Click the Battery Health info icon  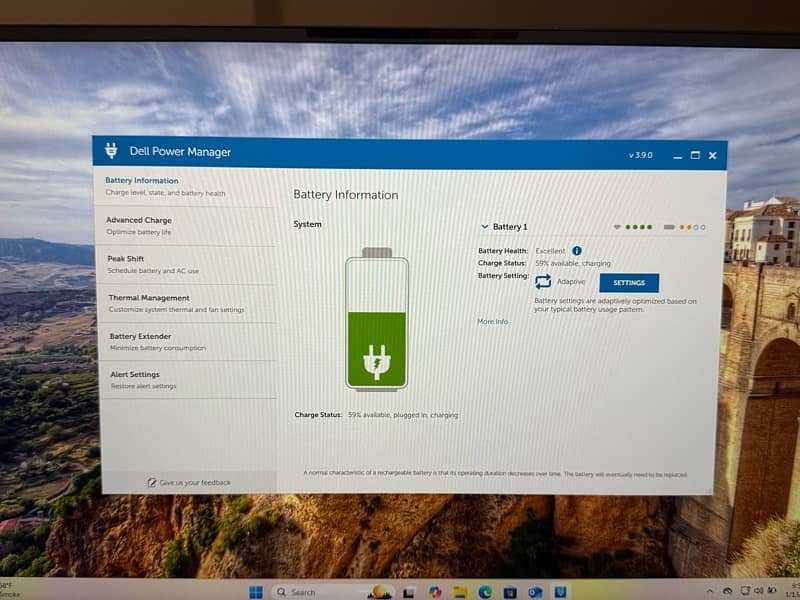[577, 251]
